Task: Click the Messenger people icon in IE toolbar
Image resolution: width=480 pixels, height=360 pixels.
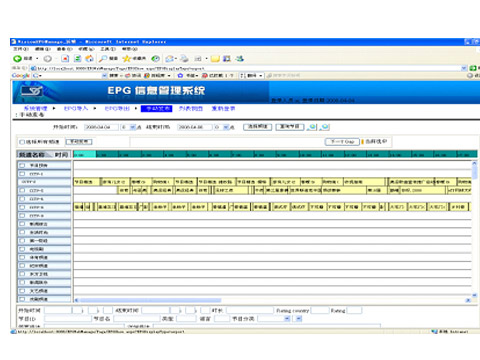Action: (240, 59)
